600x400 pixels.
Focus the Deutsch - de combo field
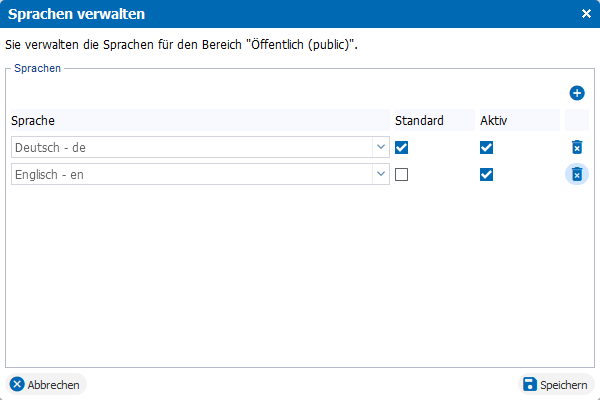click(200, 147)
